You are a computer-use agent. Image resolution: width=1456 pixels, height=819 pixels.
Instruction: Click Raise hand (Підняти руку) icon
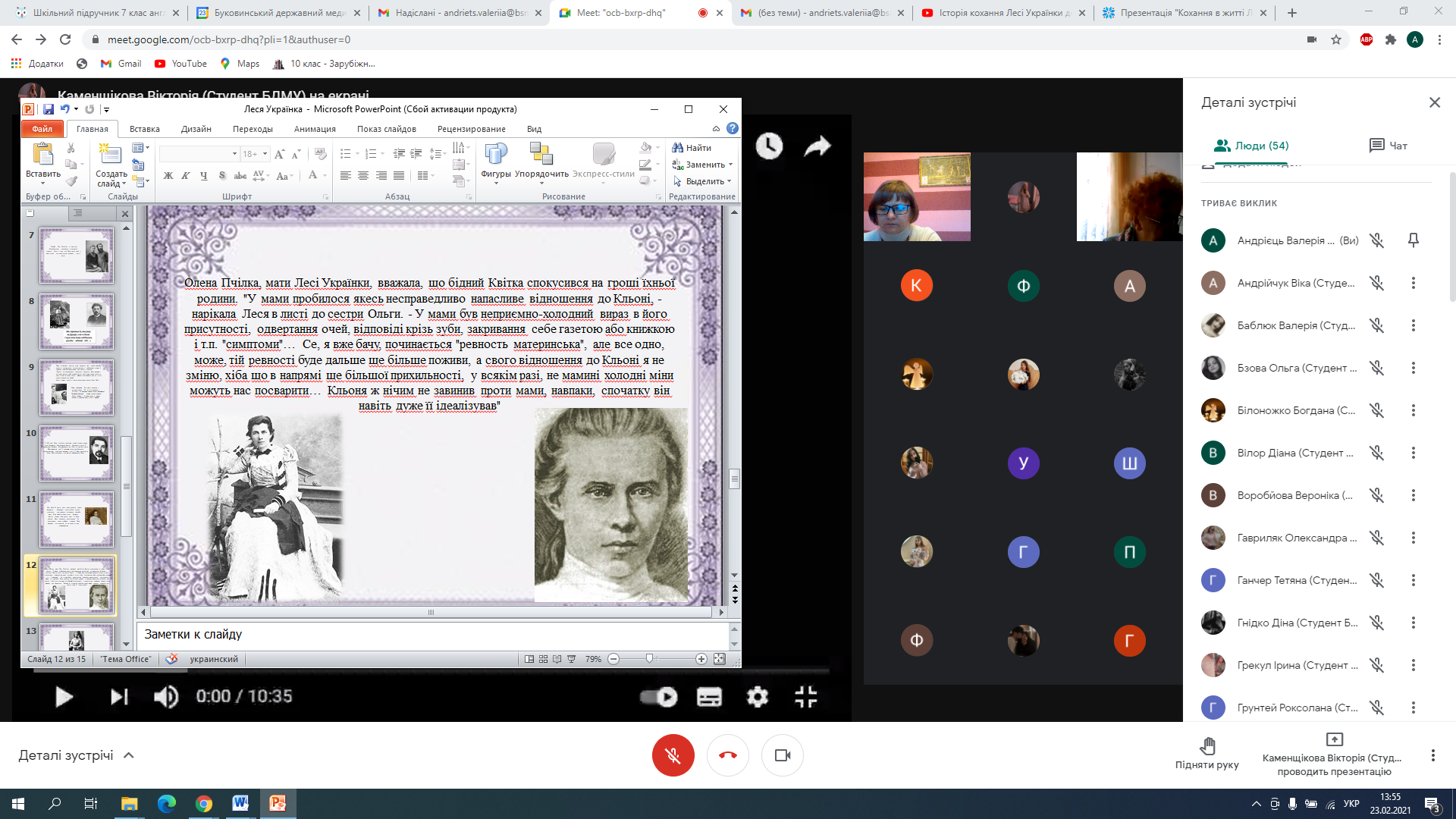(1207, 745)
